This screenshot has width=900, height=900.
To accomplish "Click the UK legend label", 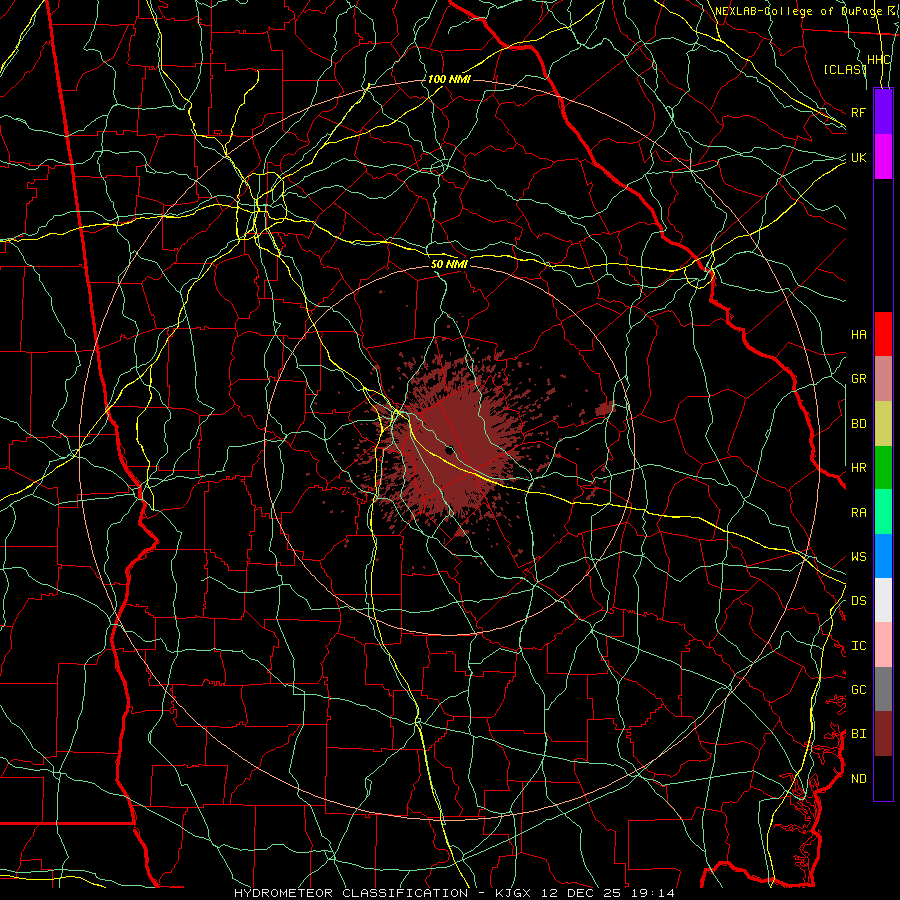I will 858,157.
